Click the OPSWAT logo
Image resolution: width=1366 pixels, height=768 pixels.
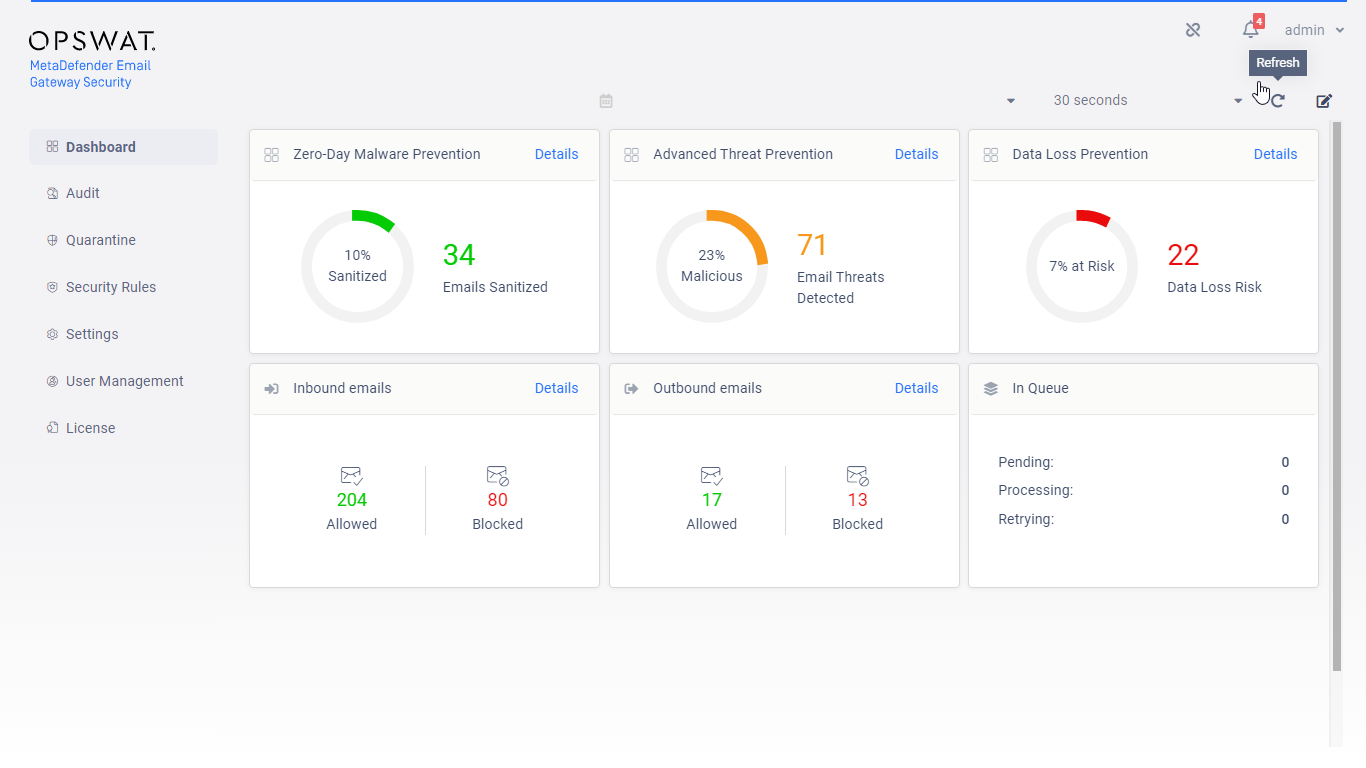pyautogui.click(x=92, y=41)
